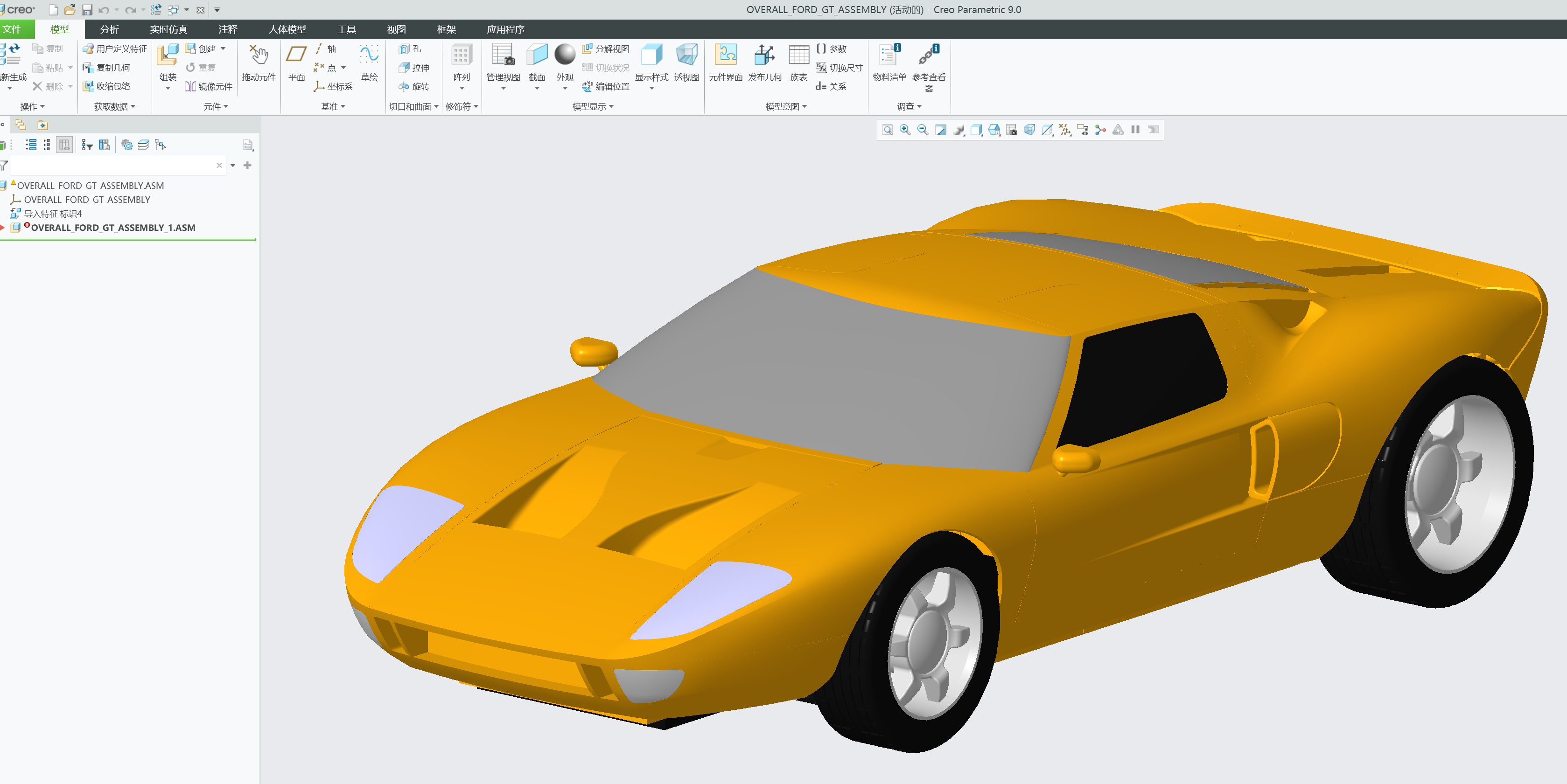Expand the OVERALL_FORD_GT_ASSEMBLY_1.ASM tree node arrow
The width and height of the screenshot is (1567, 784).
pos(3,228)
